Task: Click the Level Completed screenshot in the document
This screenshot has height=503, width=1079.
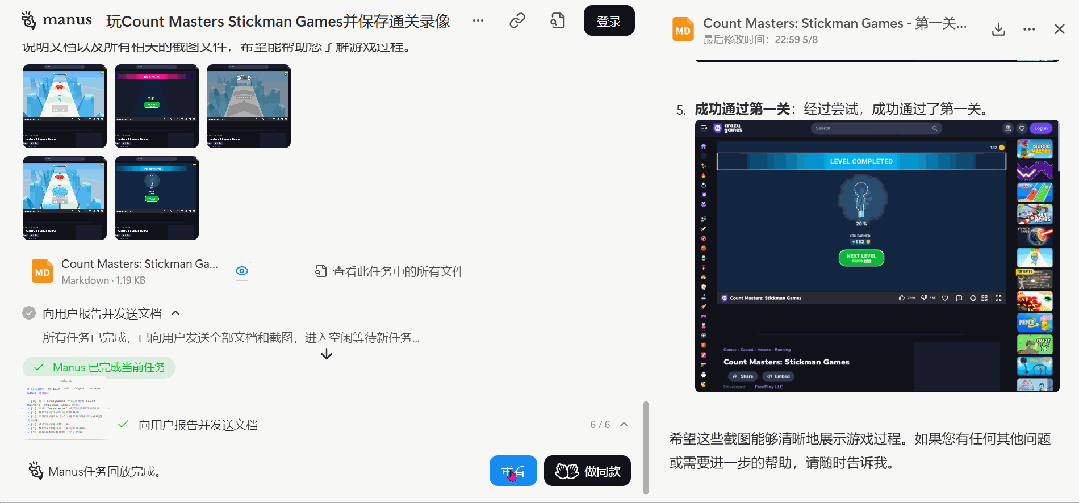Action: coord(877,256)
